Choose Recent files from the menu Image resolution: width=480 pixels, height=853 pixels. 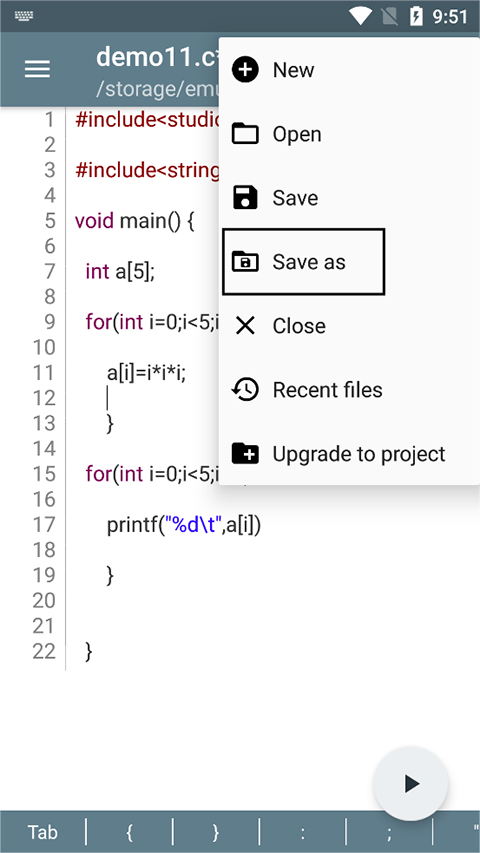pyautogui.click(x=349, y=390)
